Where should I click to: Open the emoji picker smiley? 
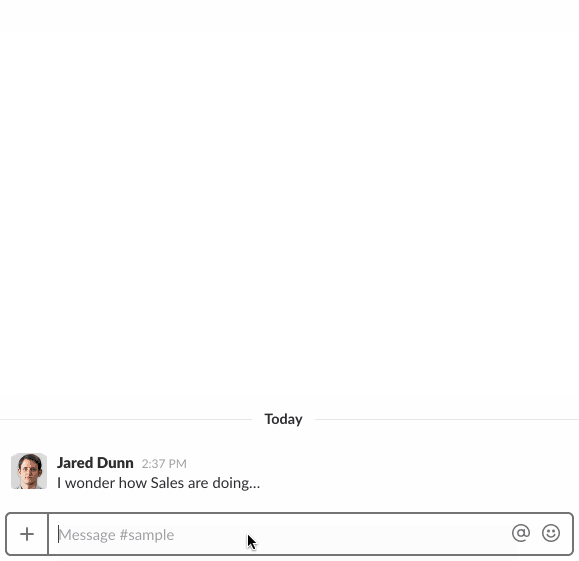(x=551, y=533)
